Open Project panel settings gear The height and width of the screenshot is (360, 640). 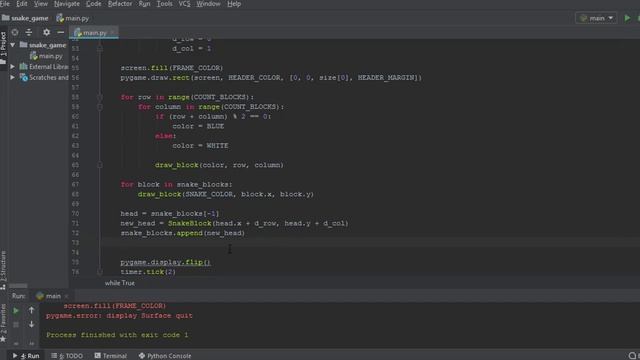[x=47, y=32]
